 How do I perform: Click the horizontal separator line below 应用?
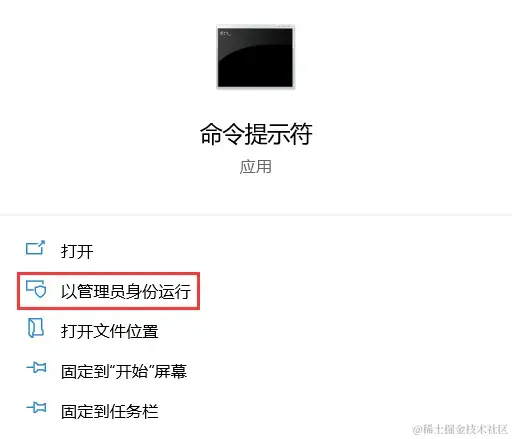[256, 215]
